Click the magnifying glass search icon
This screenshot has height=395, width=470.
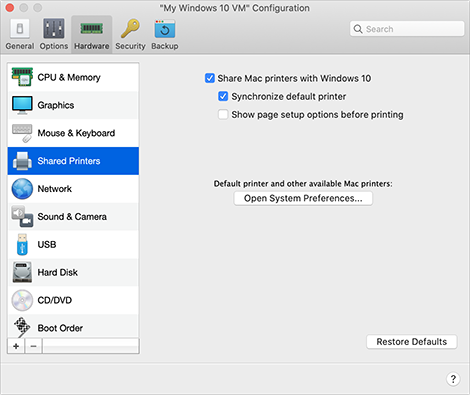[358, 29]
